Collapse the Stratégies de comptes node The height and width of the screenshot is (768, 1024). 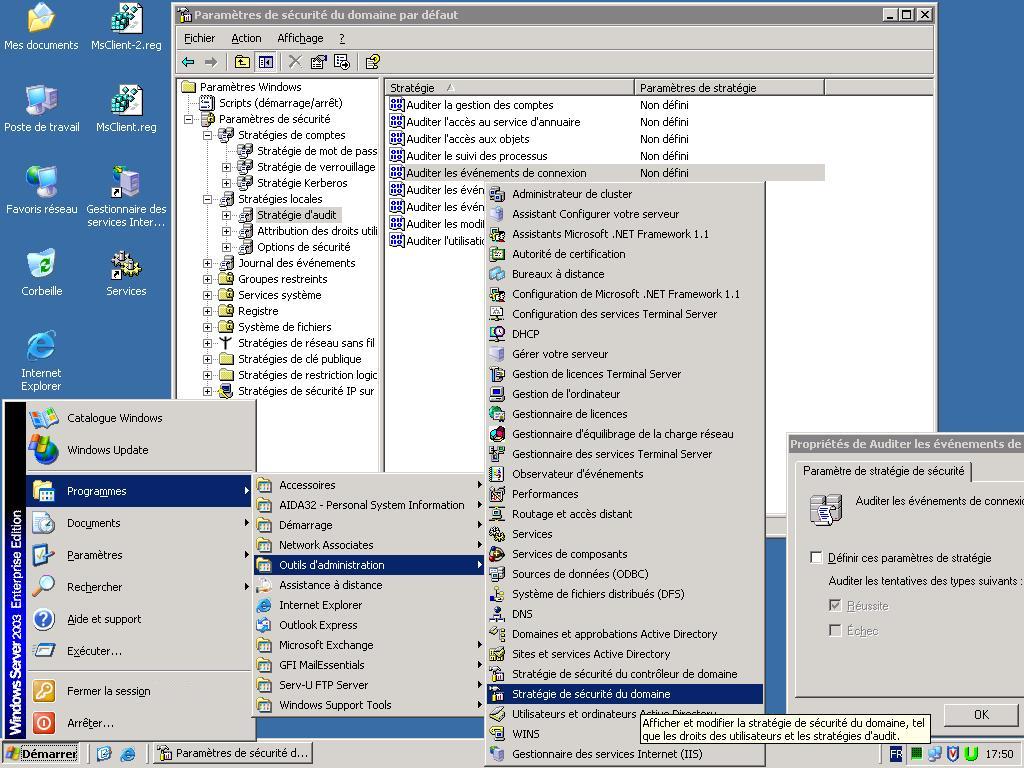[x=208, y=135]
